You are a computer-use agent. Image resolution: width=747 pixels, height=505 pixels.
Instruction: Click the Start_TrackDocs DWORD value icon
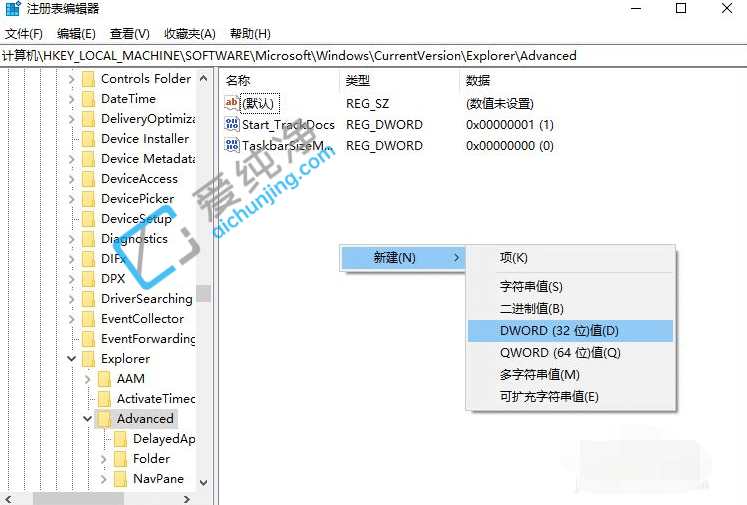(232, 124)
